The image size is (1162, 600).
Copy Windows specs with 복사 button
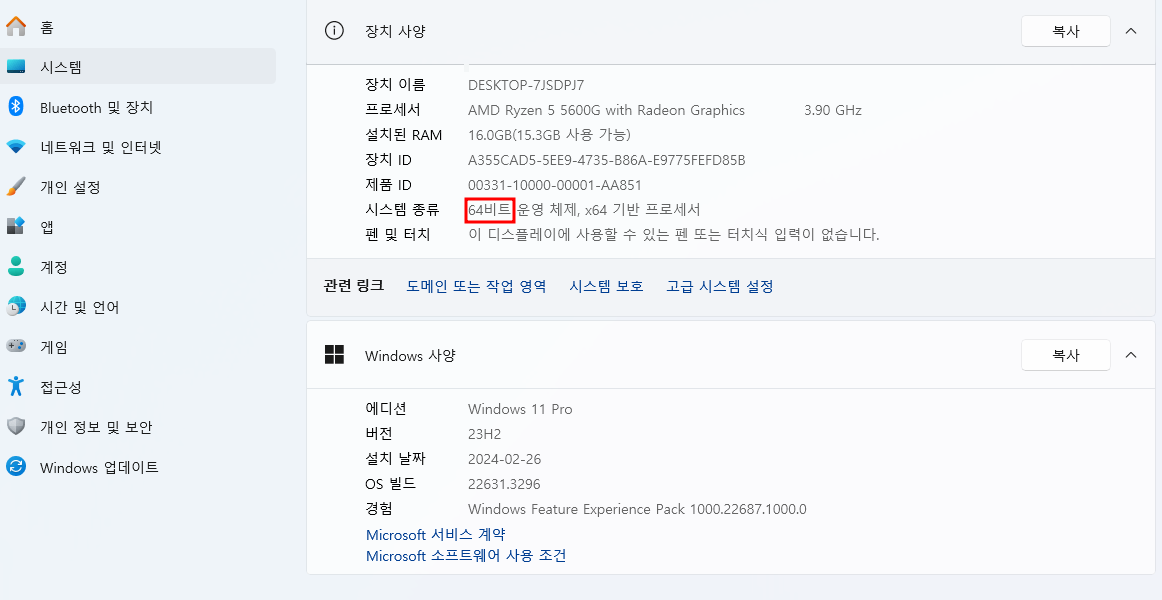click(x=1065, y=354)
